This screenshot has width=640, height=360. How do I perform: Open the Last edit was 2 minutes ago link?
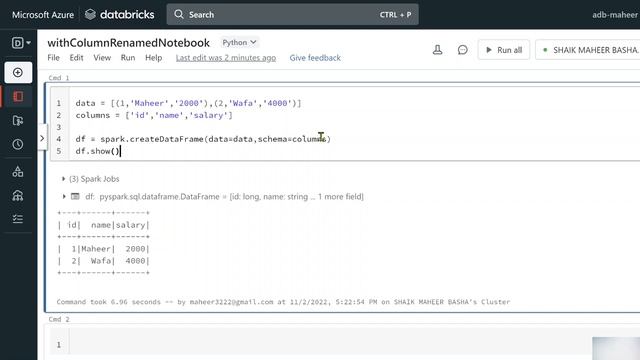[226, 58]
